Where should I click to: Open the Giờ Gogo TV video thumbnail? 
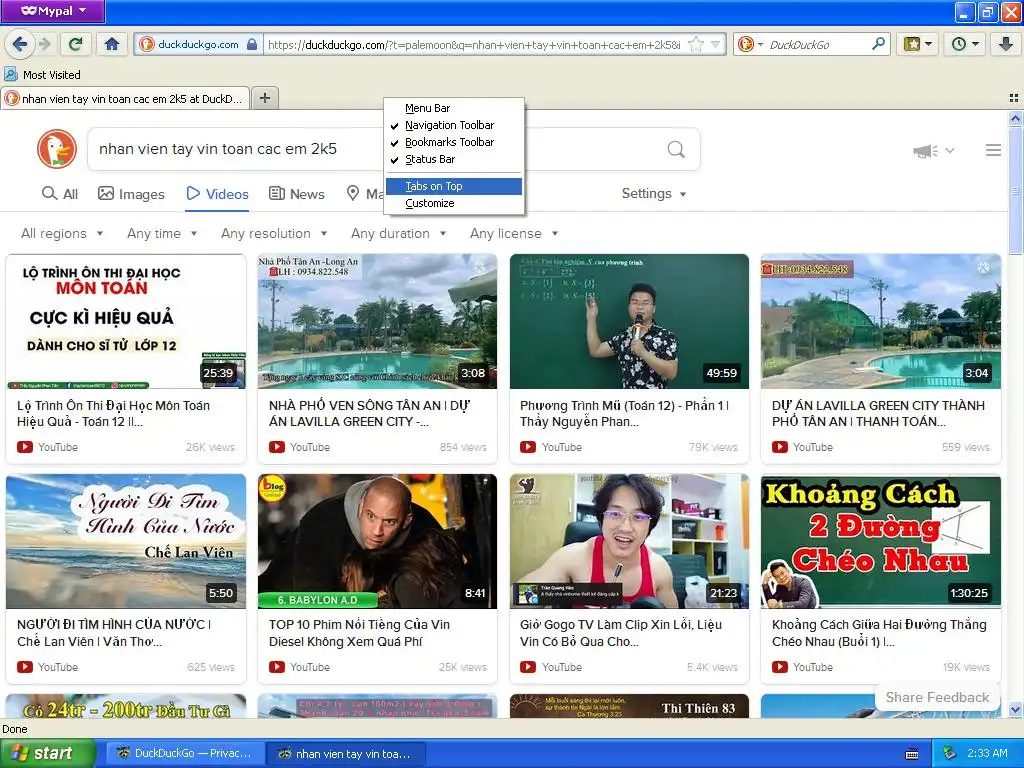(629, 541)
